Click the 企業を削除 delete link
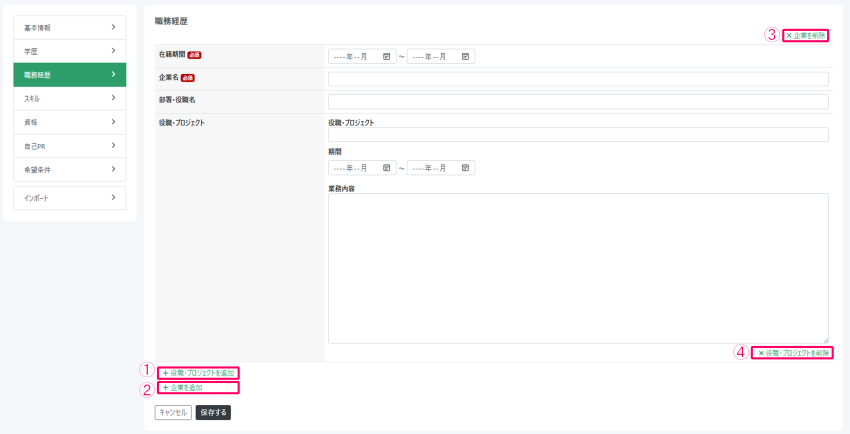 coord(805,35)
